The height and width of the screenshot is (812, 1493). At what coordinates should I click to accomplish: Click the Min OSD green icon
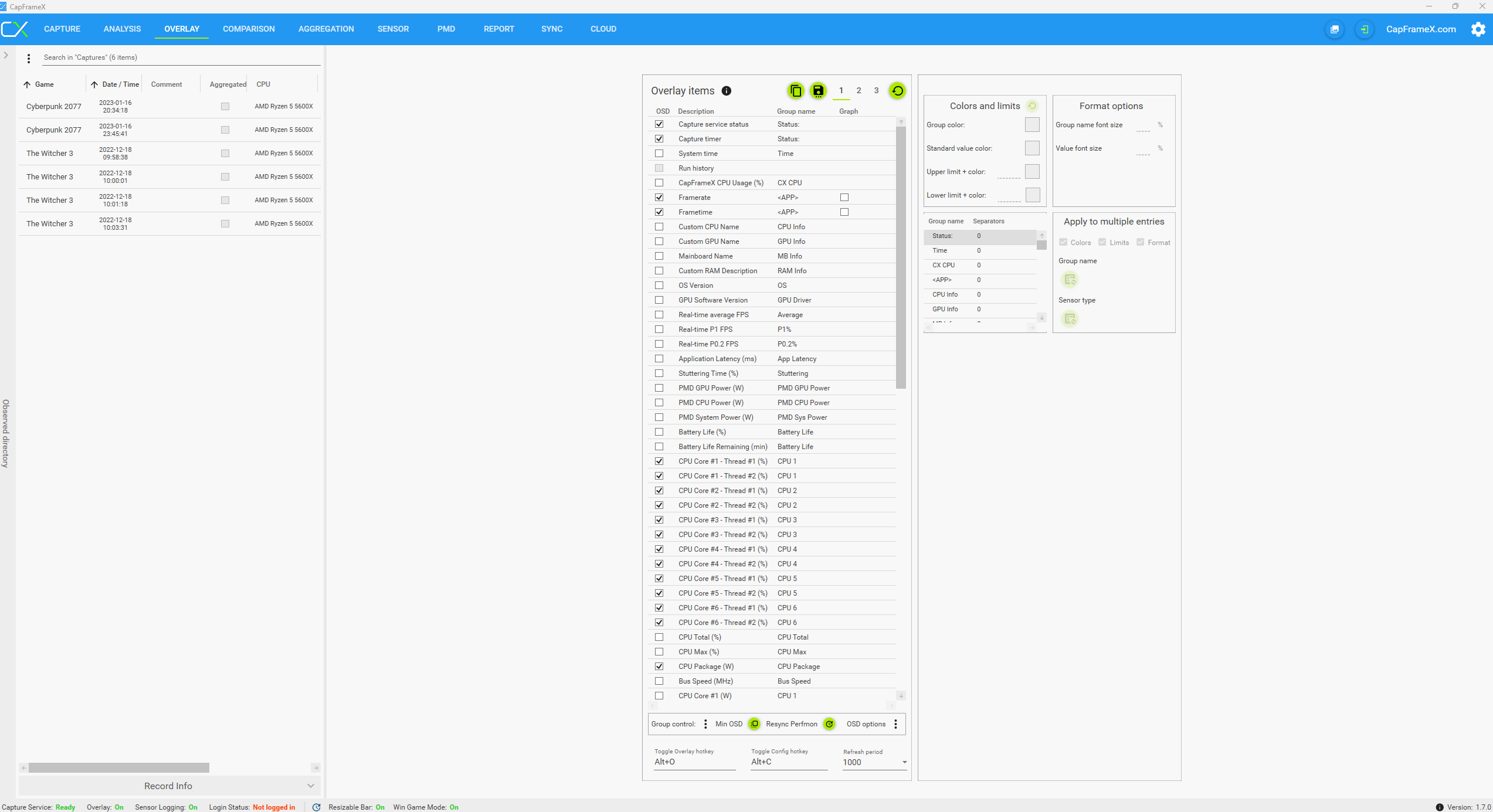755,724
